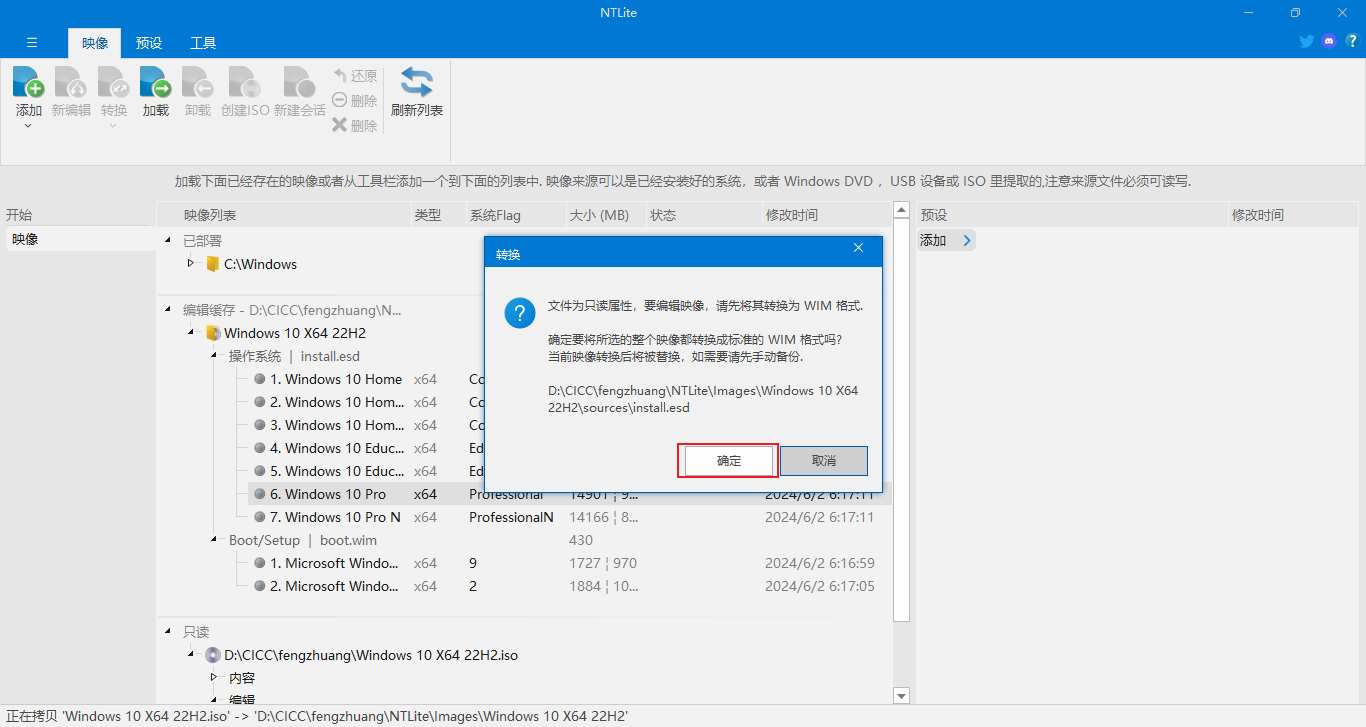Switch to the 预设 tab
1366x727 pixels.
coord(149,43)
